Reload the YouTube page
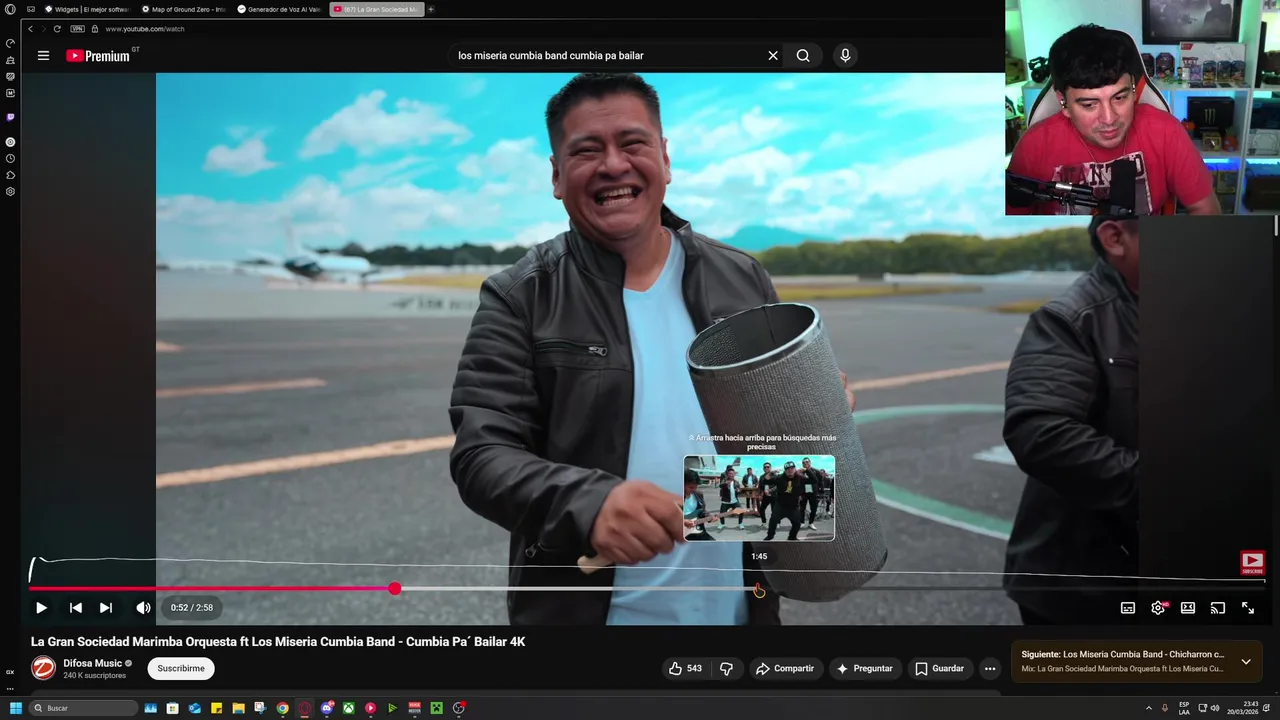 click(x=57, y=29)
